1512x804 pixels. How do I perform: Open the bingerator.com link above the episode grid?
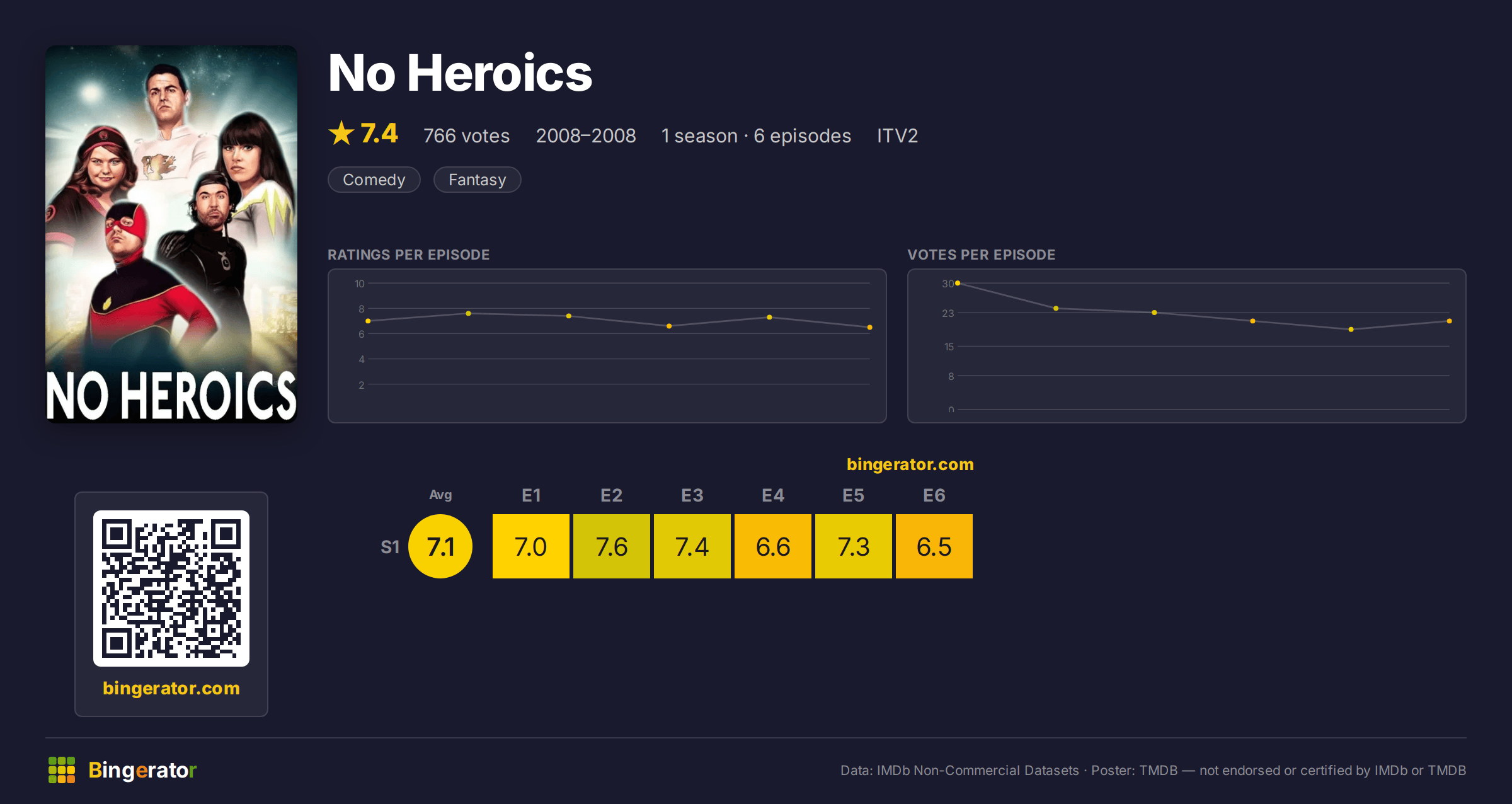pos(910,464)
